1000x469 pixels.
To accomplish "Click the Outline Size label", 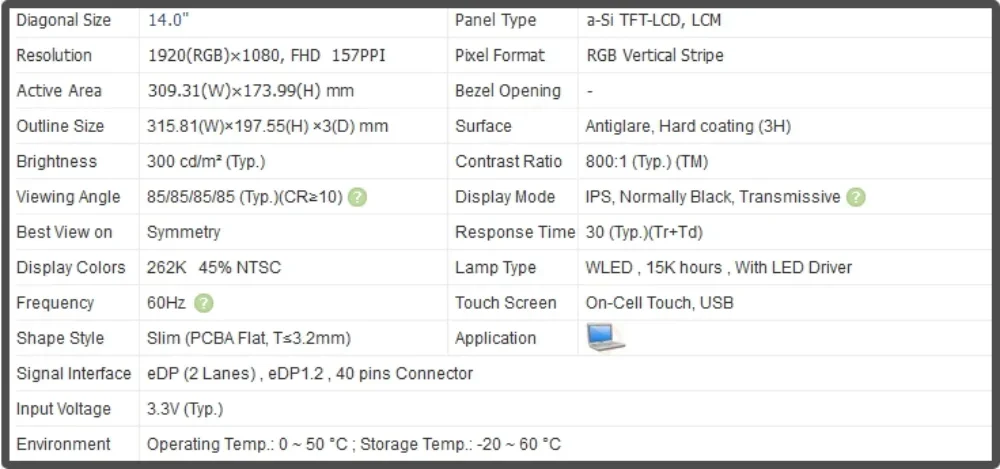I will (x=60, y=126).
